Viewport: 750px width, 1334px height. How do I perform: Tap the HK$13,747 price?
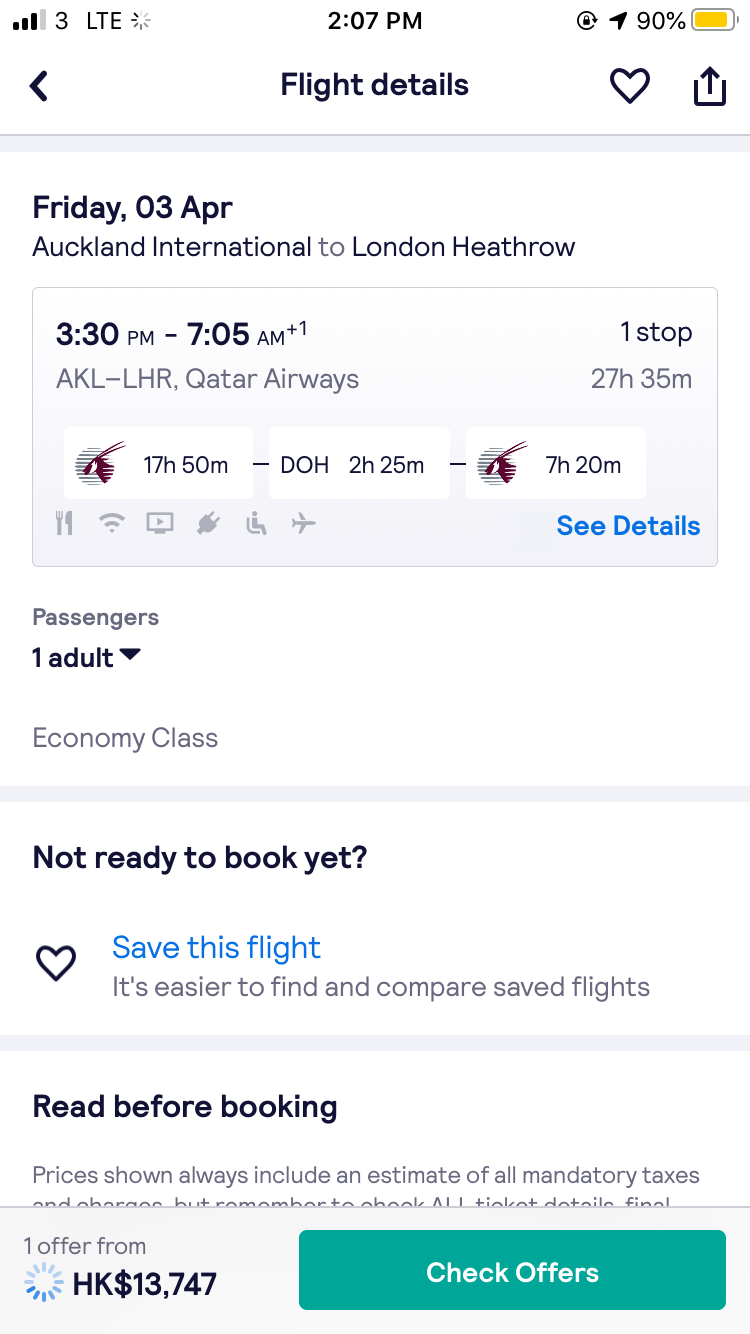pos(144,1283)
